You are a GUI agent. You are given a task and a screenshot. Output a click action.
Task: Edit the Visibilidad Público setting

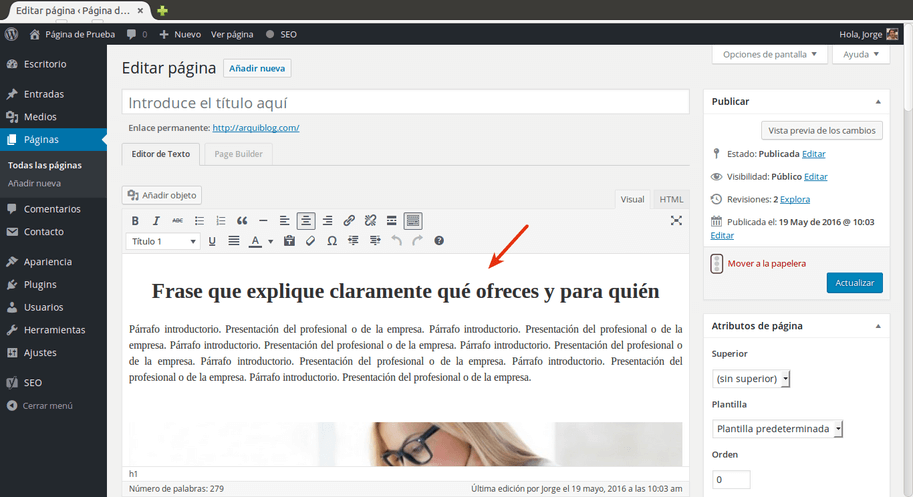coord(815,177)
